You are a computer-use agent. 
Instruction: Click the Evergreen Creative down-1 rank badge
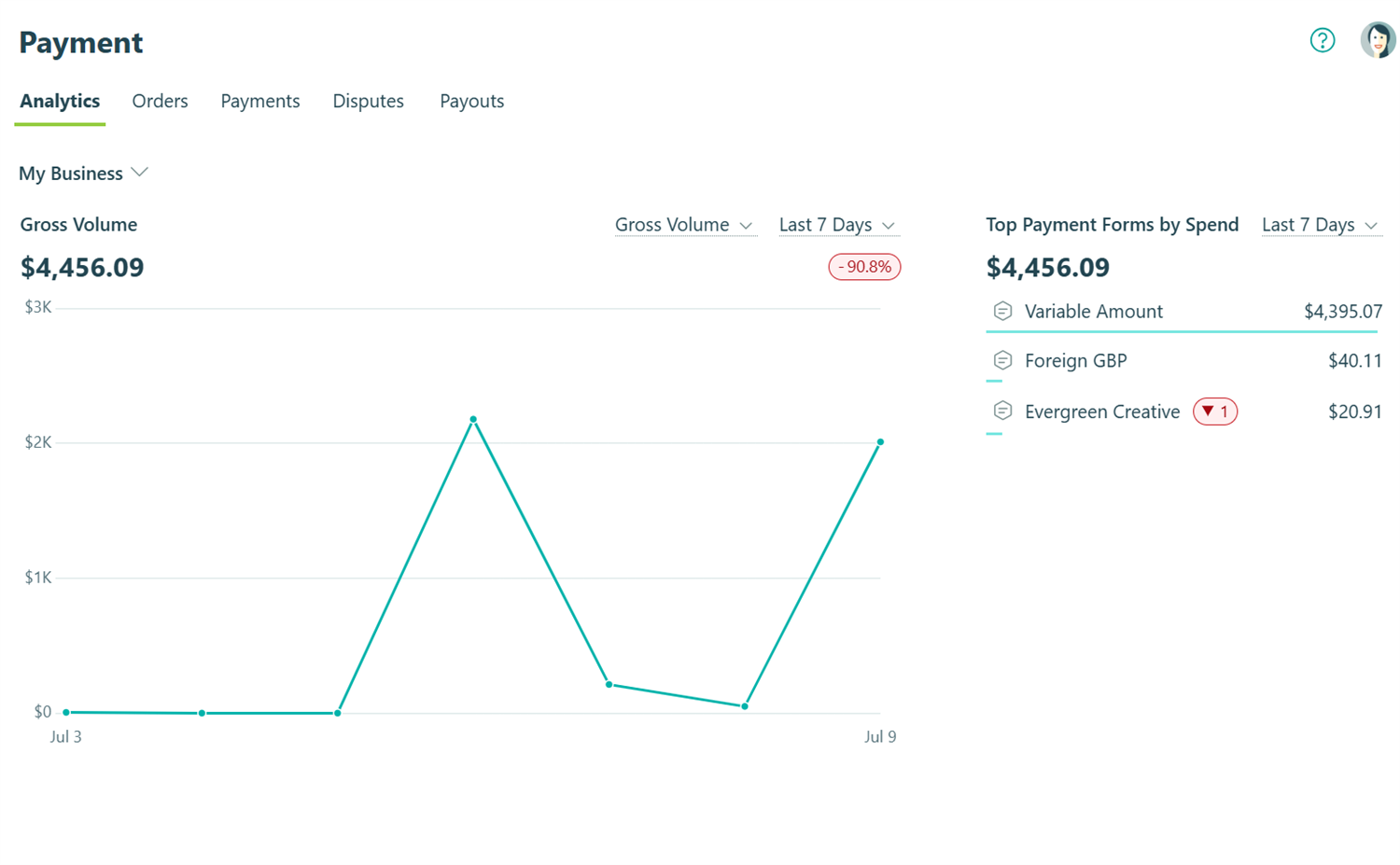(1215, 412)
